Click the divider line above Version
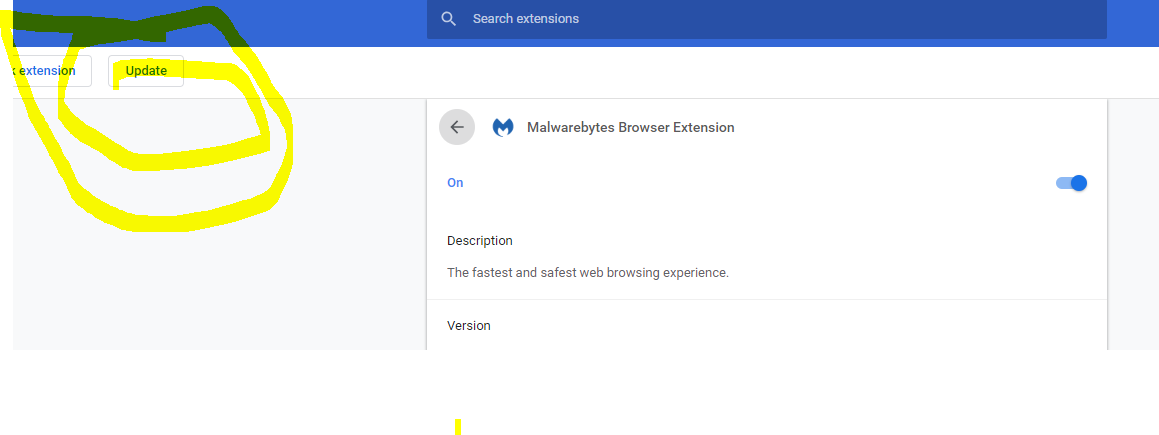The height and width of the screenshot is (435, 1159). tap(767, 299)
